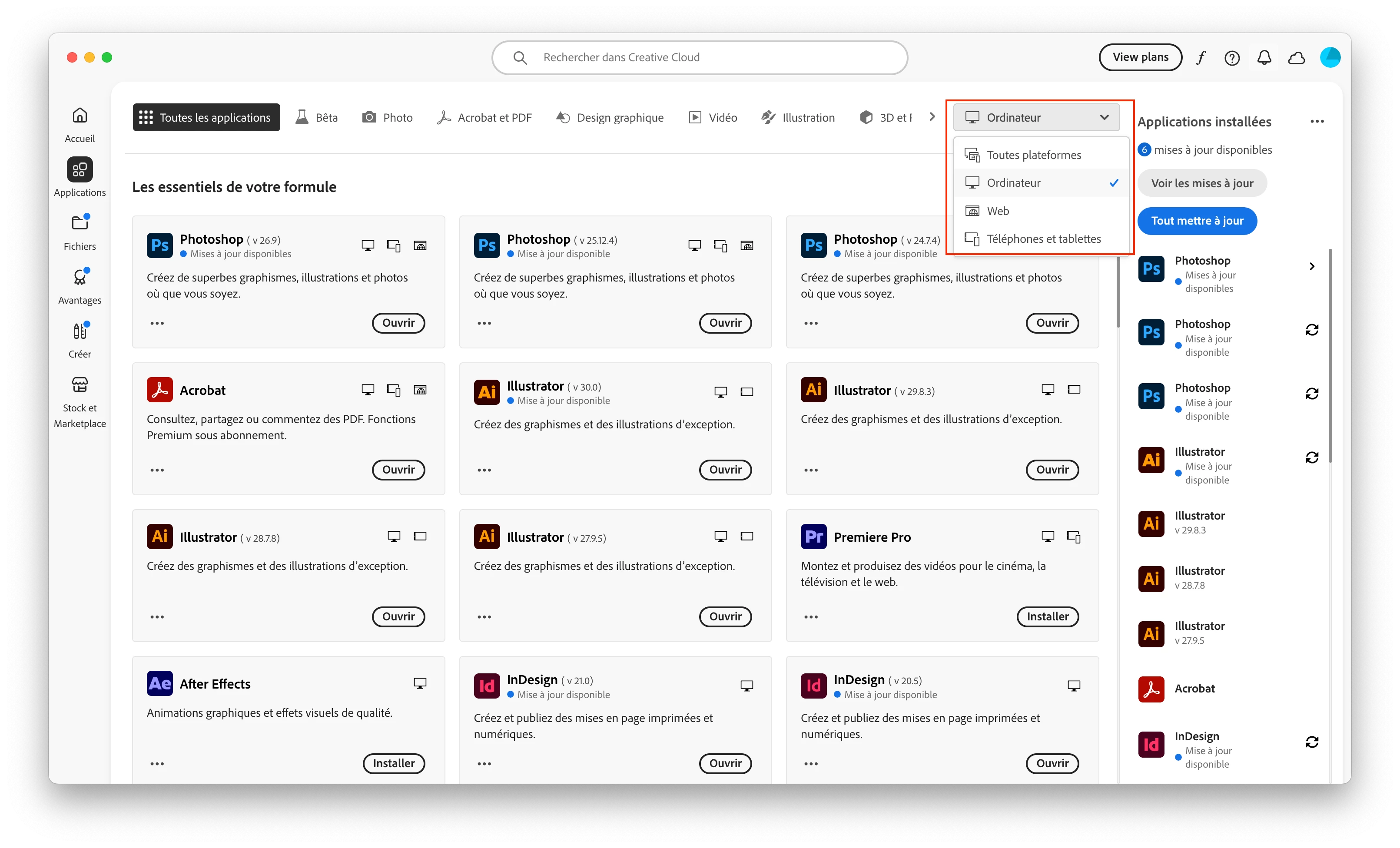Choose Toutes plateformes in dropdown
1400x848 pixels.
[1041, 155]
